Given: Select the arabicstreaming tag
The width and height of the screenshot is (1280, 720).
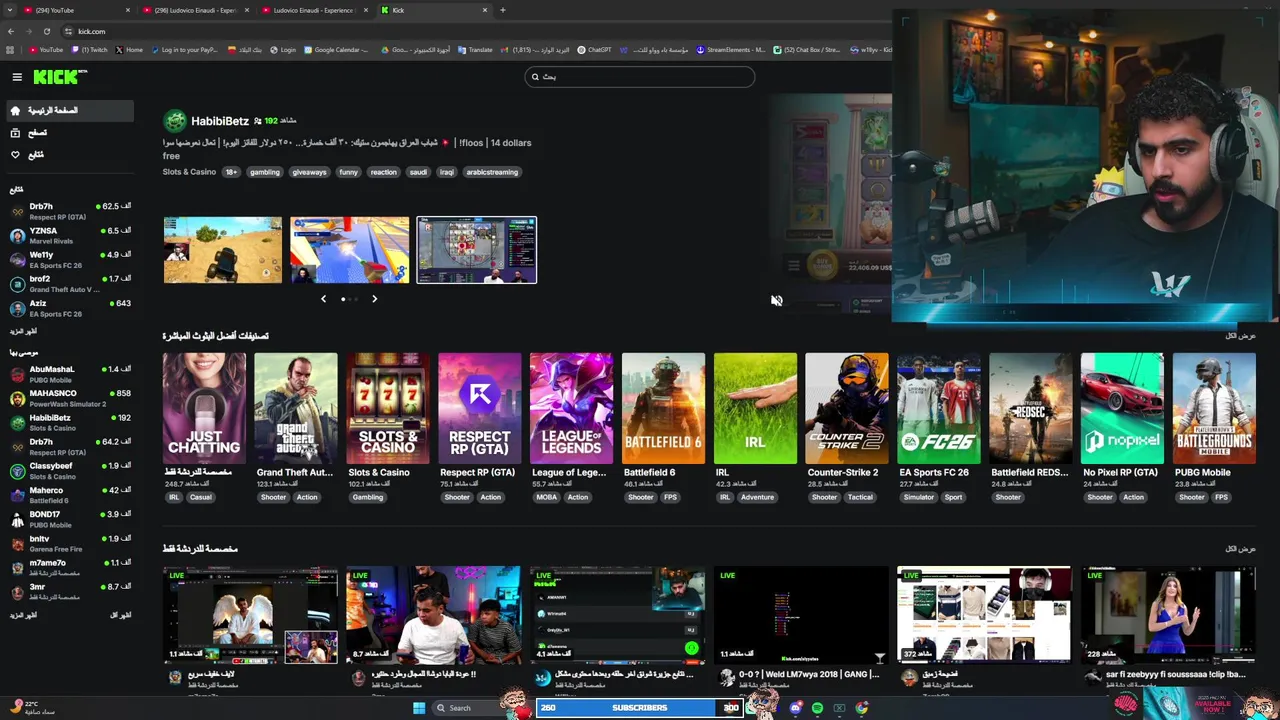Looking at the screenshot, I should tap(492, 172).
